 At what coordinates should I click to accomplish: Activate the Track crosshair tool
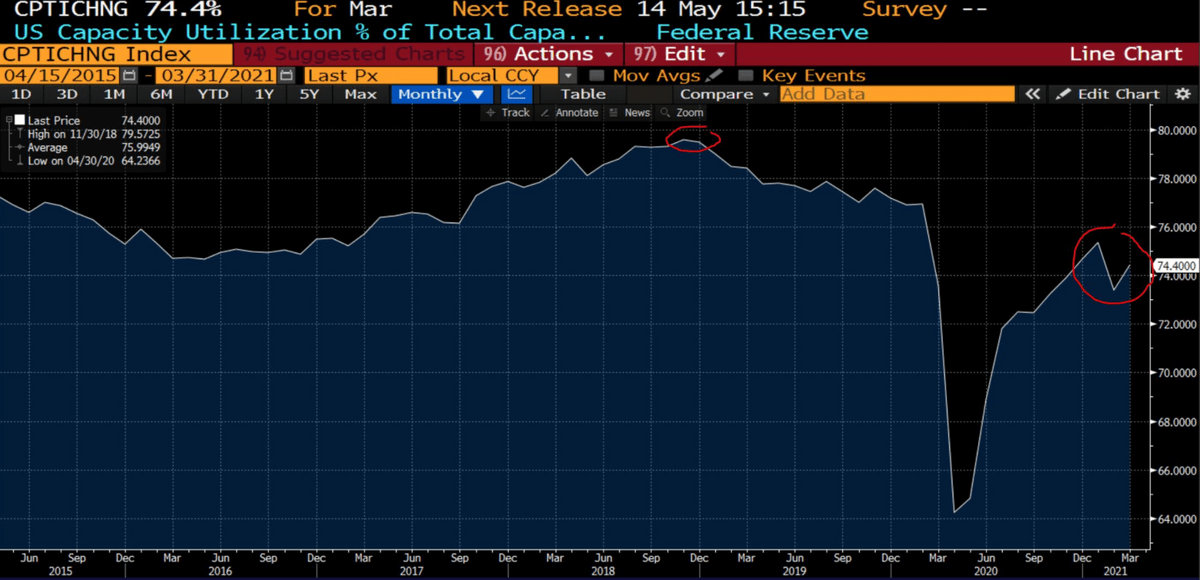(x=508, y=113)
